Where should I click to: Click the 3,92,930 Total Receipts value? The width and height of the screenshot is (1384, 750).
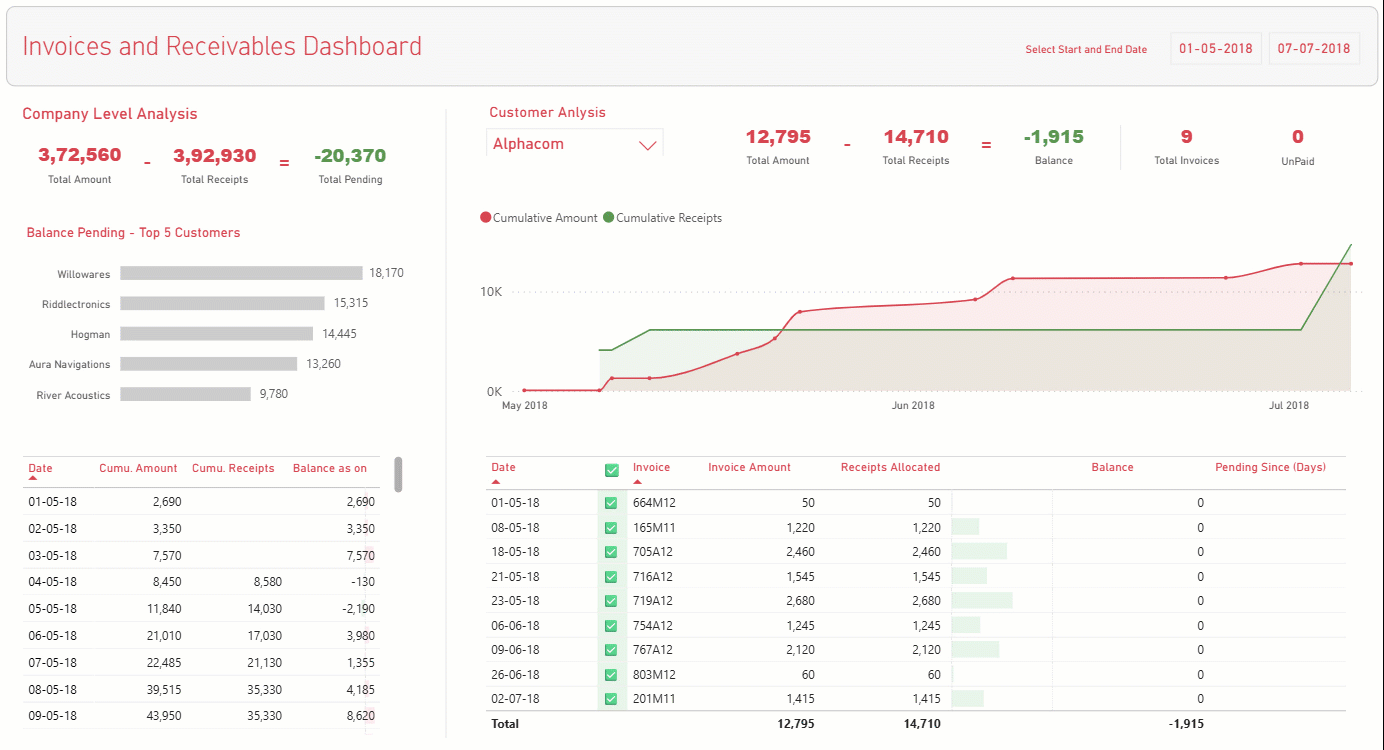(x=215, y=156)
